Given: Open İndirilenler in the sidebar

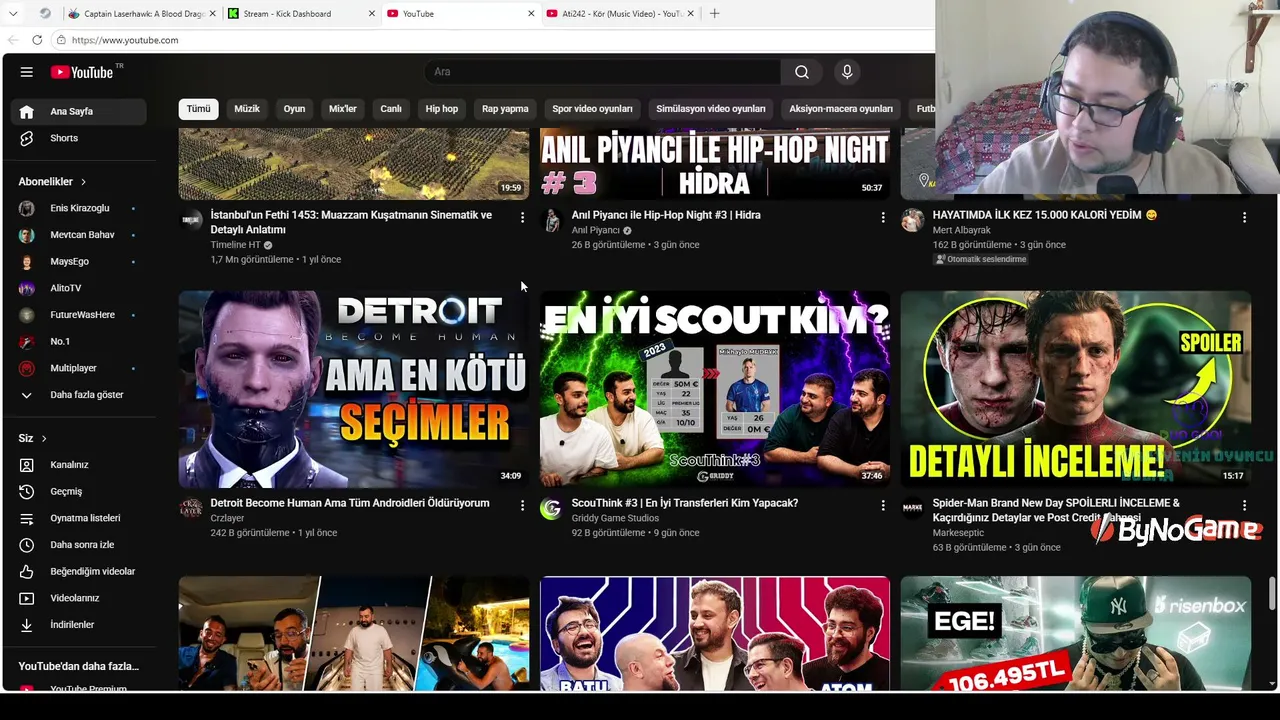Looking at the screenshot, I should (79, 625).
